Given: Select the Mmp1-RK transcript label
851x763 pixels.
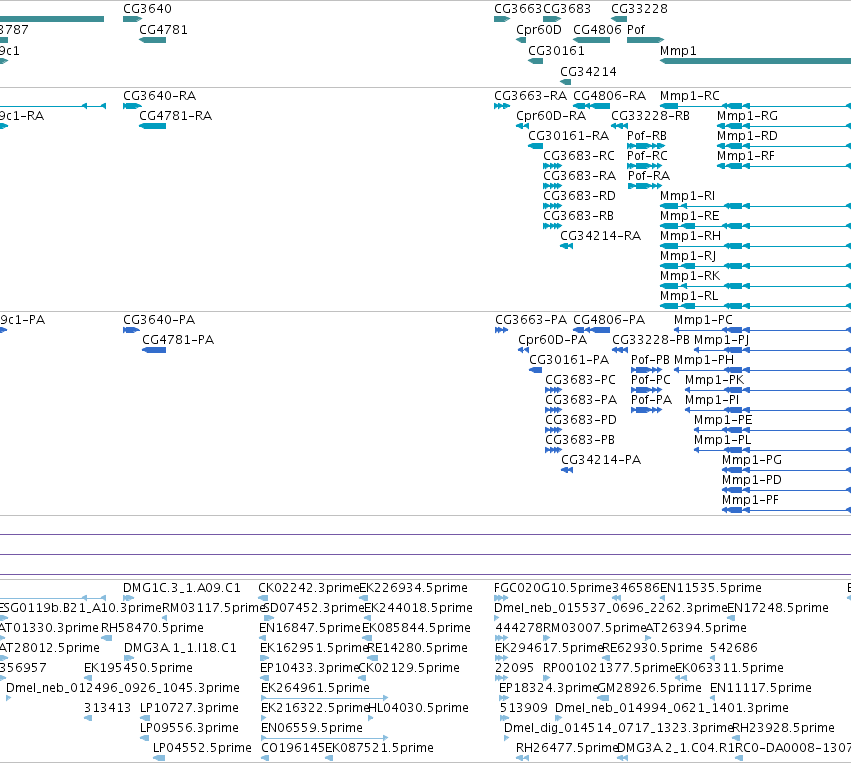Looking at the screenshot, I should click(x=690, y=276).
